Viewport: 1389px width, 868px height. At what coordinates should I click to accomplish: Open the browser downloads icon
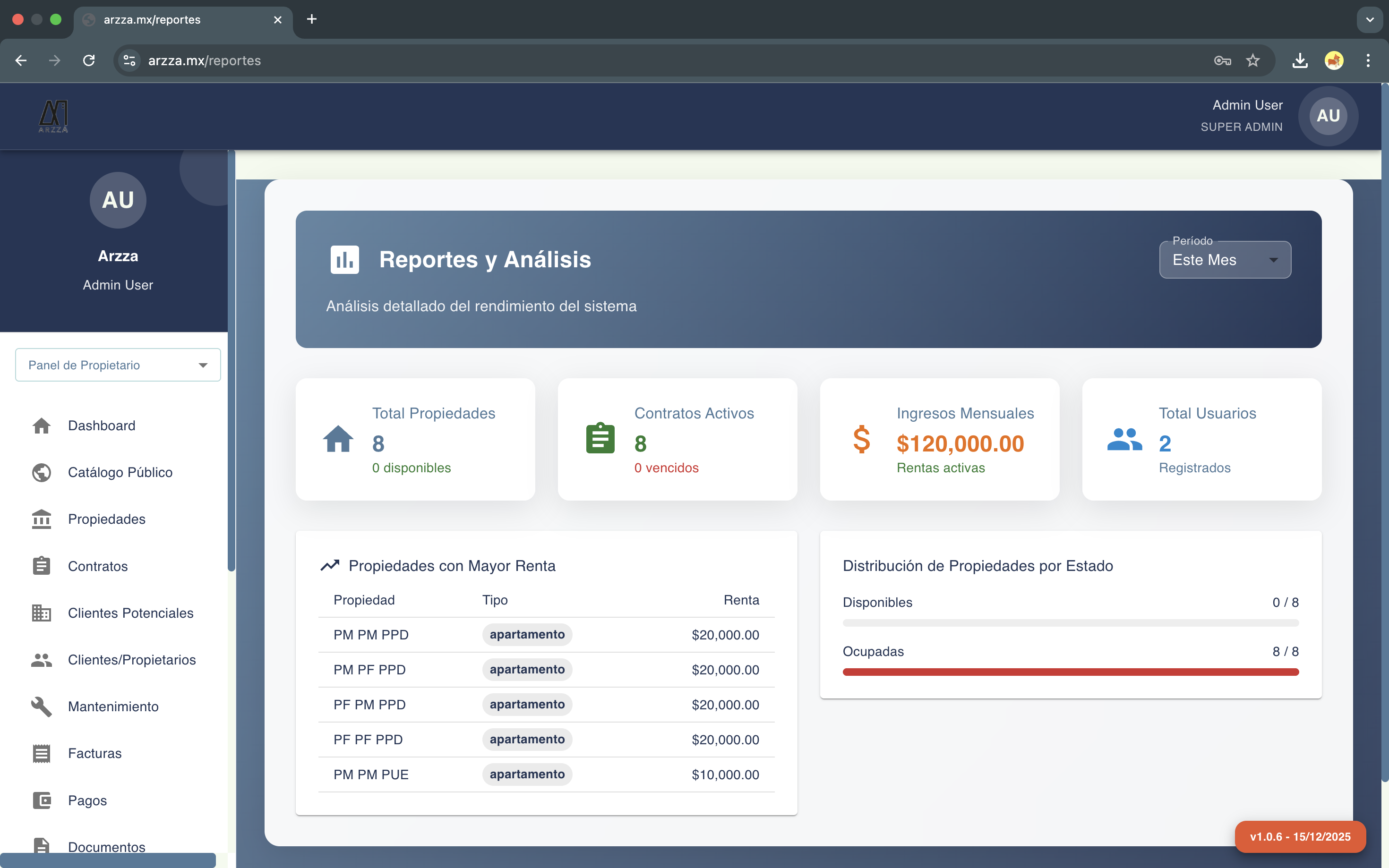point(1300,60)
